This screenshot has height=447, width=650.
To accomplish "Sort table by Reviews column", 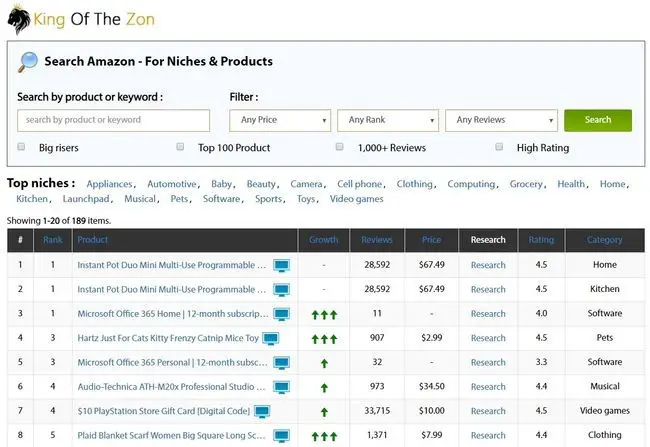I will coord(376,240).
